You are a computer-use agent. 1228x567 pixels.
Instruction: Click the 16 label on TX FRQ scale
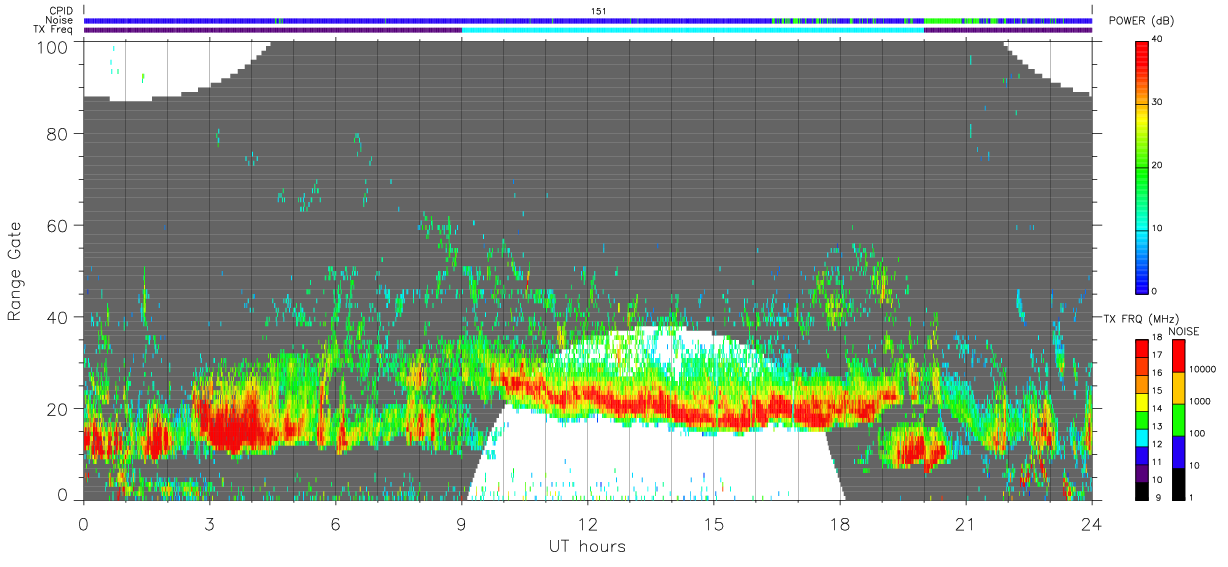(x=1159, y=373)
